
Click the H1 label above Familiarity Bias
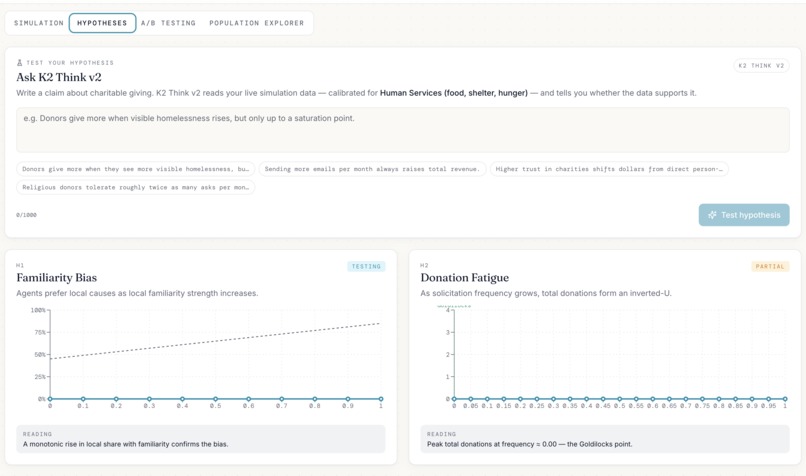(20, 265)
